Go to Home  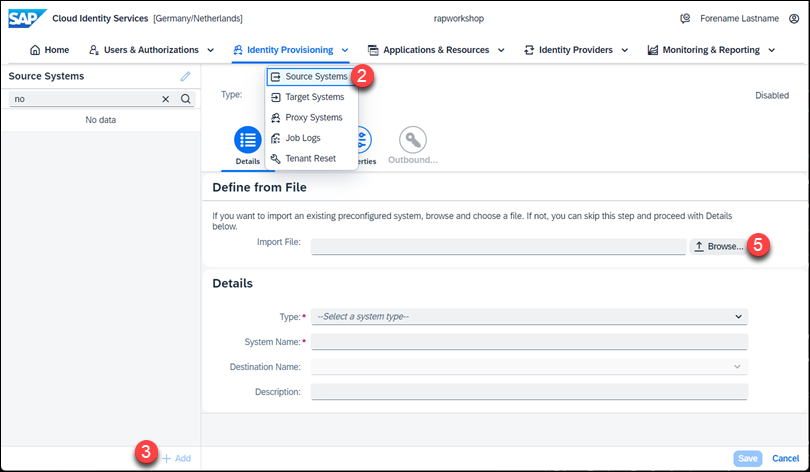[x=50, y=50]
